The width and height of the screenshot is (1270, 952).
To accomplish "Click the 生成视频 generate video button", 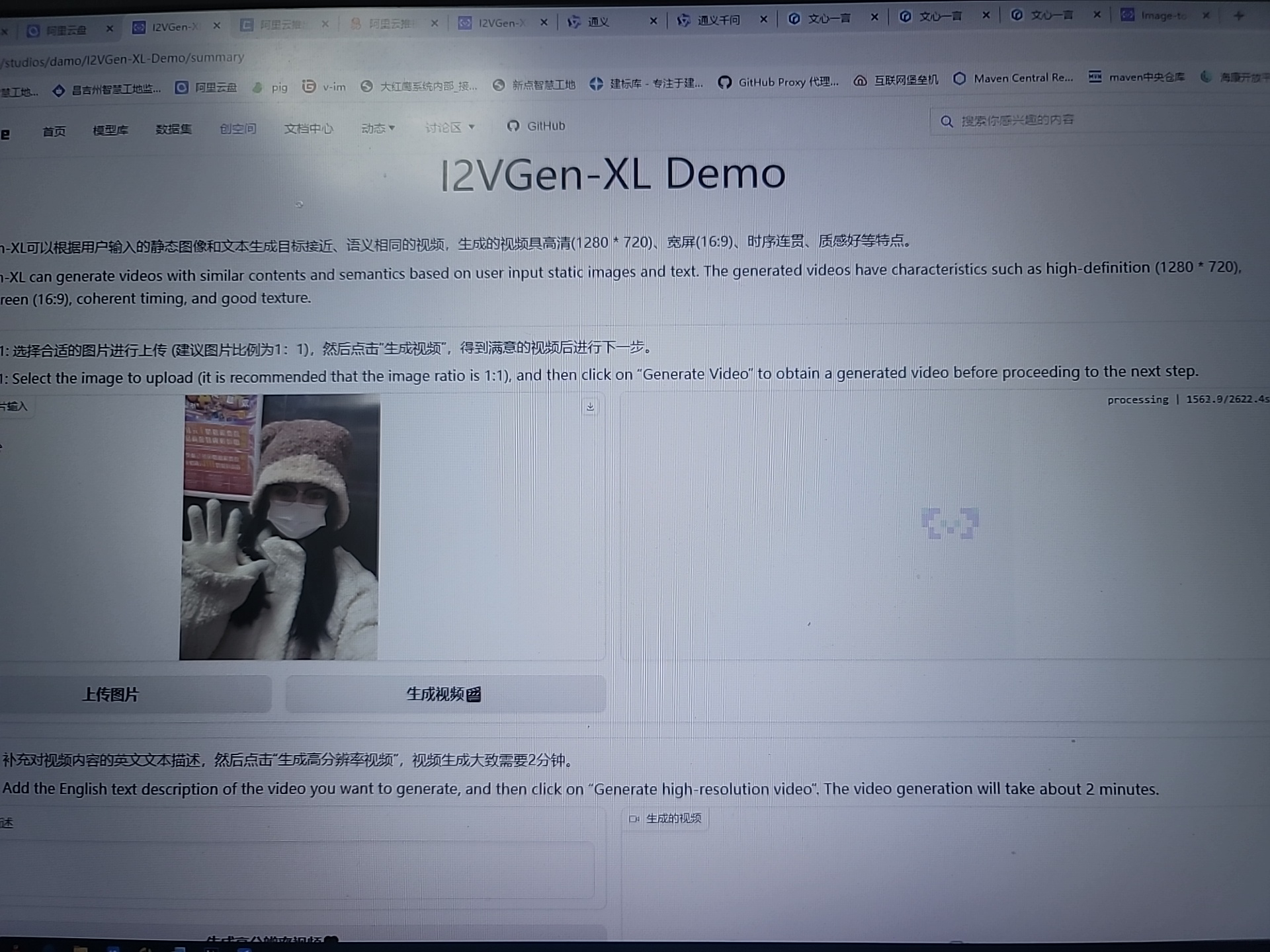I will pyautogui.click(x=444, y=694).
